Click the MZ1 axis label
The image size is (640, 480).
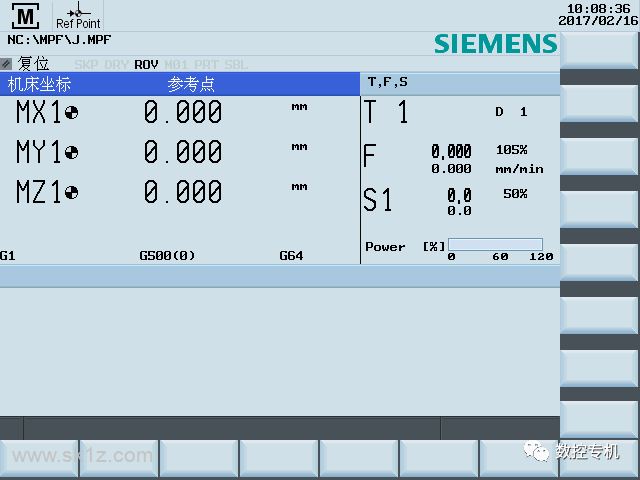coord(39,192)
